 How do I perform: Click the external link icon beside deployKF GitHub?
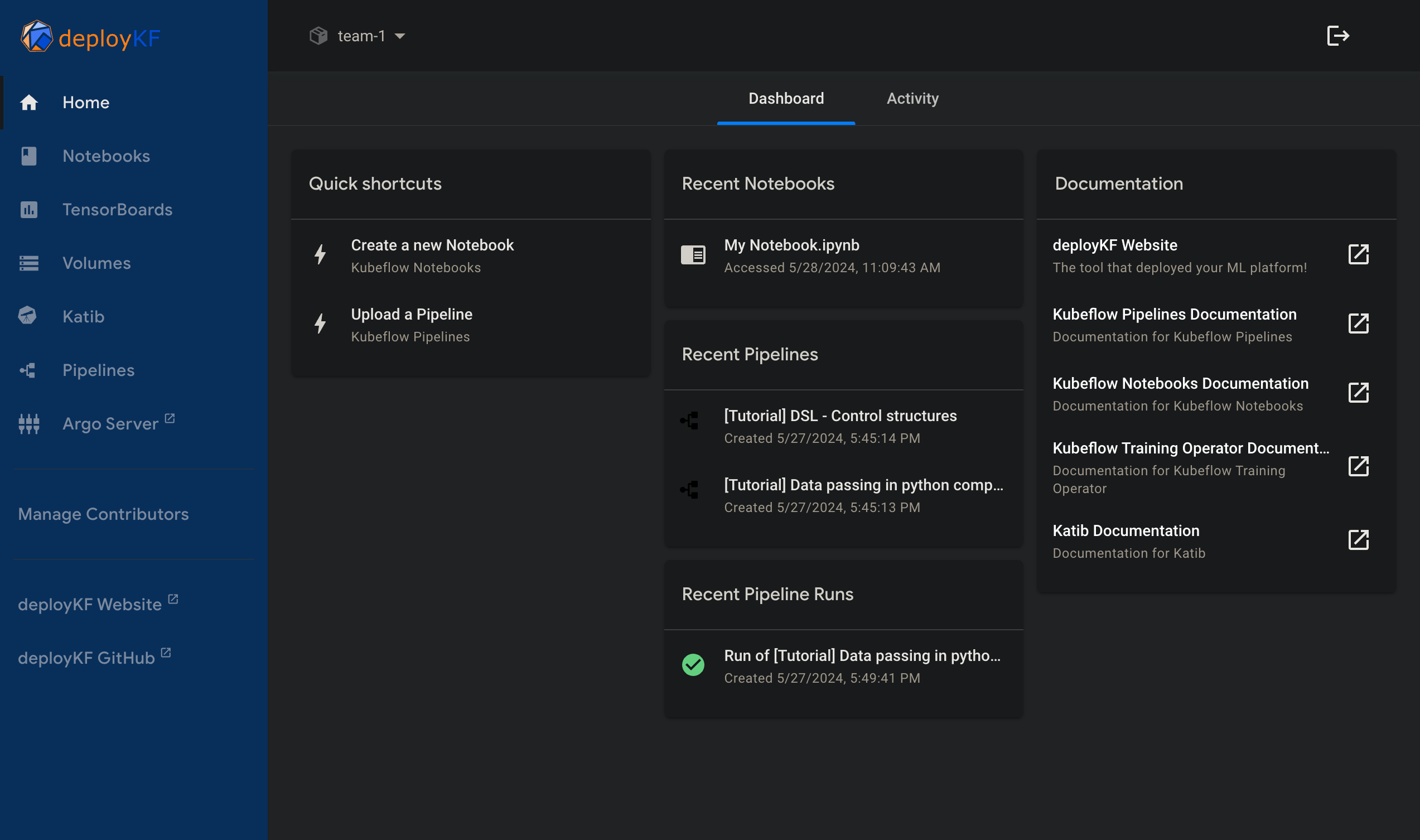166,652
